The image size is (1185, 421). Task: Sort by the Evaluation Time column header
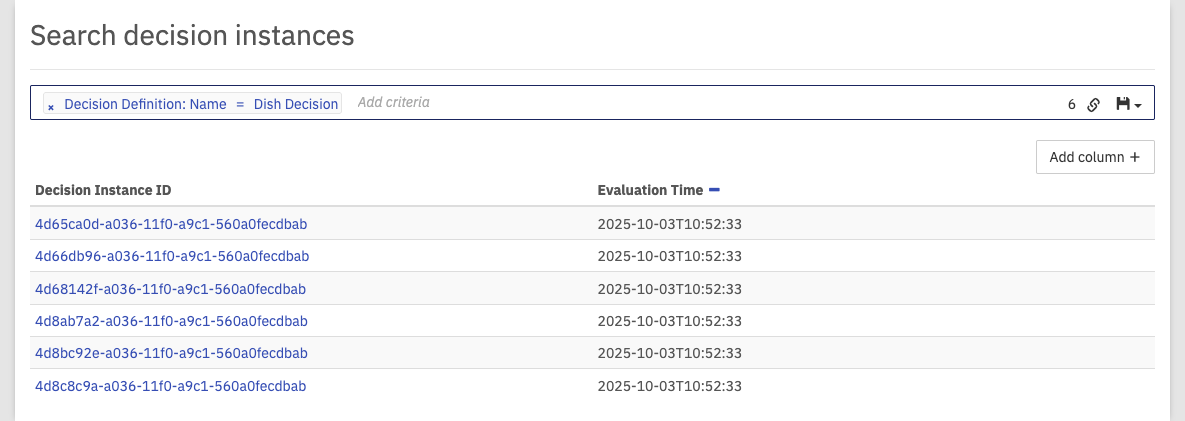pyautogui.click(x=650, y=190)
